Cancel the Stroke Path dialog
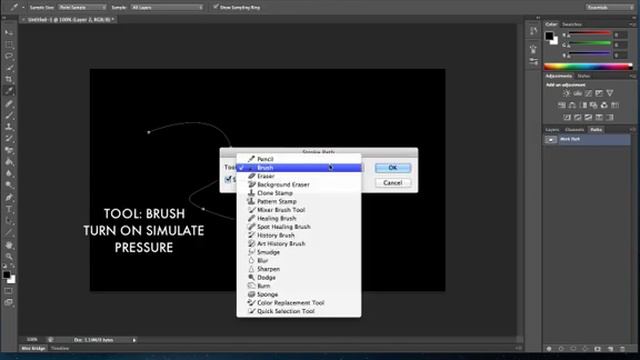The image size is (640, 360). tap(393, 183)
